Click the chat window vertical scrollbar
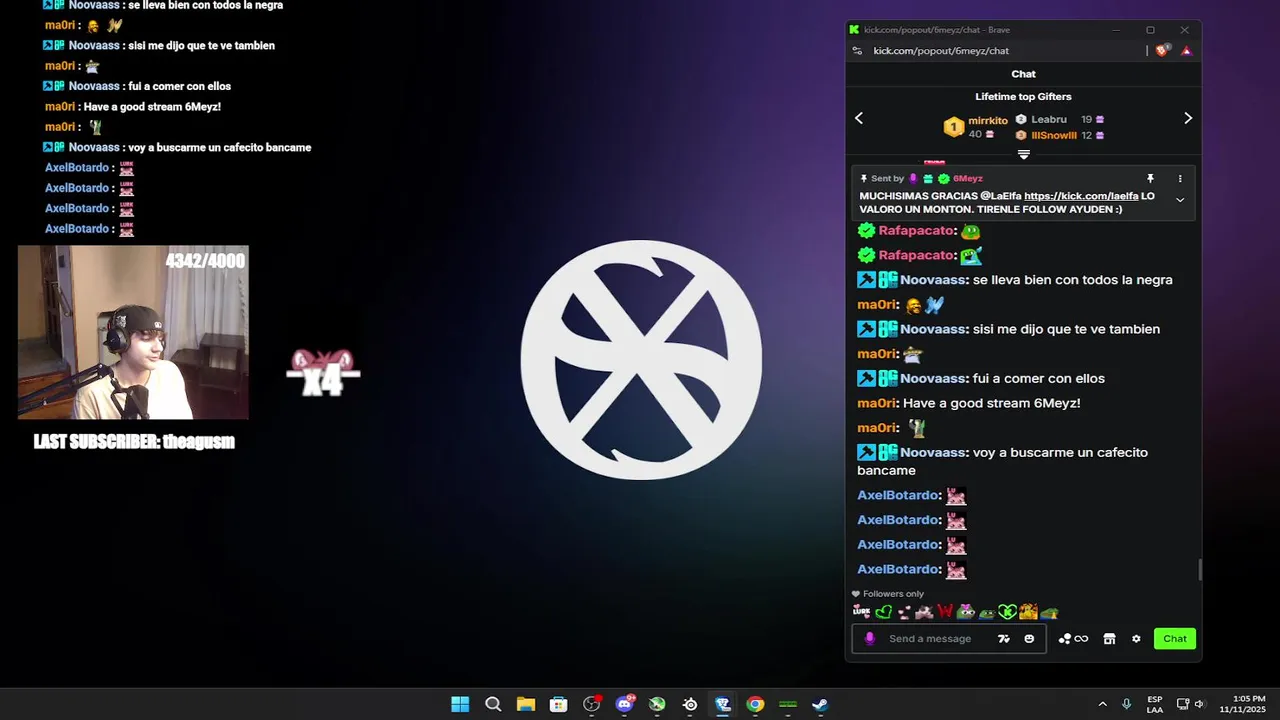Image resolution: width=1280 pixels, height=720 pixels. pos(1199,569)
